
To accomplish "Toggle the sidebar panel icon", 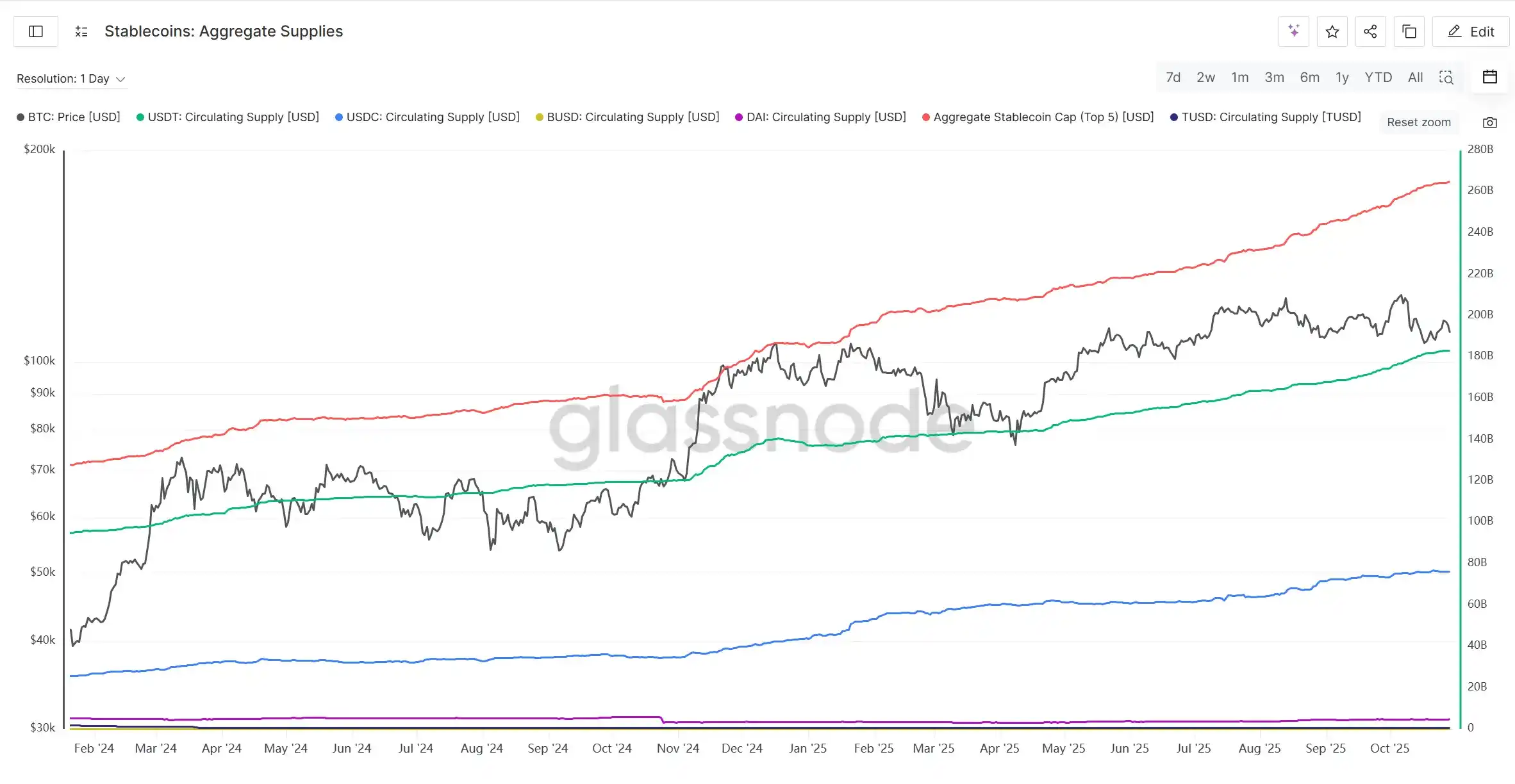I will click(x=36, y=31).
